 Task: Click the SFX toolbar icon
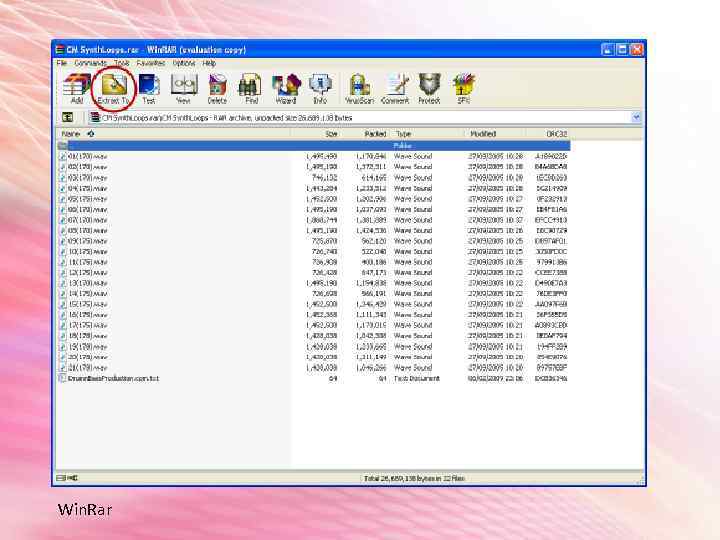[x=464, y=88]
